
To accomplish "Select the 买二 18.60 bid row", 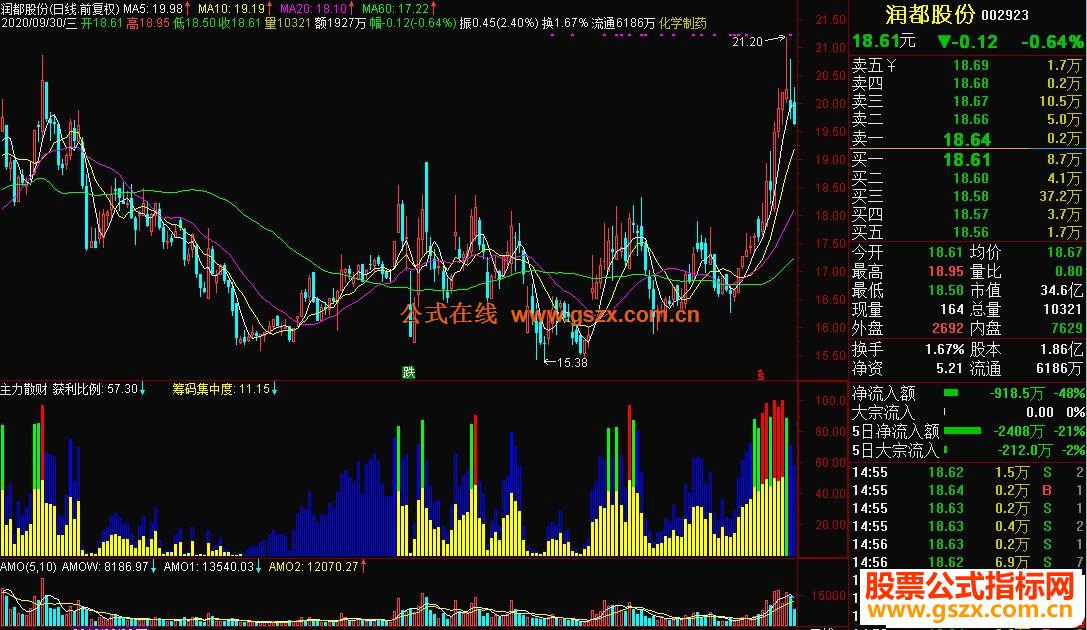I will (x=966, y=178).
